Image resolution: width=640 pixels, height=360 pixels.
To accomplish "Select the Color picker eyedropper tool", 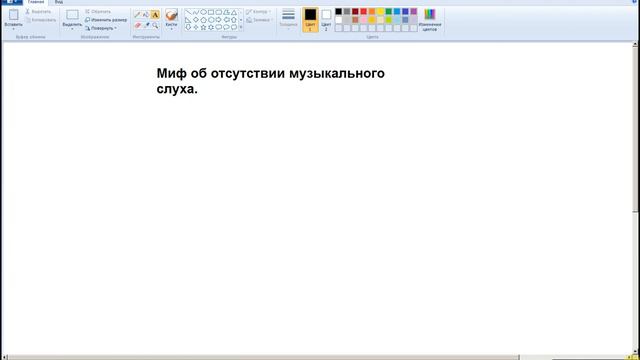I will click(x=147, y=25).
